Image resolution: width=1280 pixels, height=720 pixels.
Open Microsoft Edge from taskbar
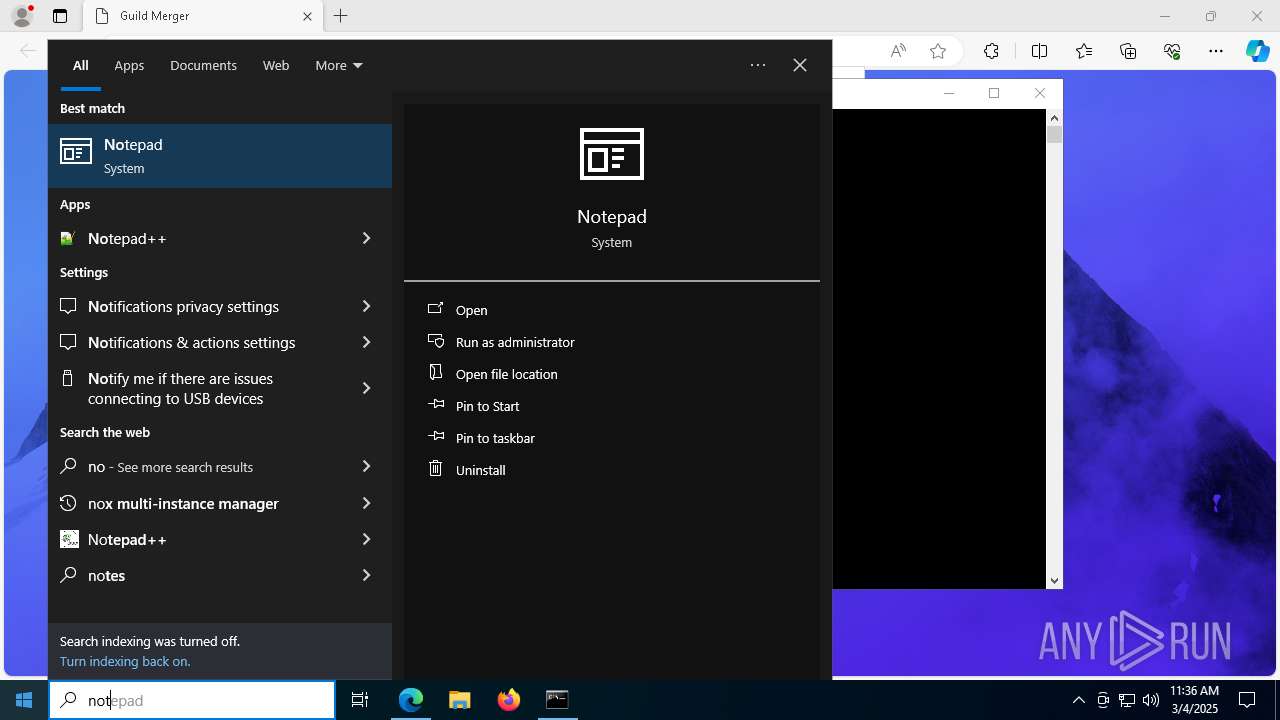(411, 700)
